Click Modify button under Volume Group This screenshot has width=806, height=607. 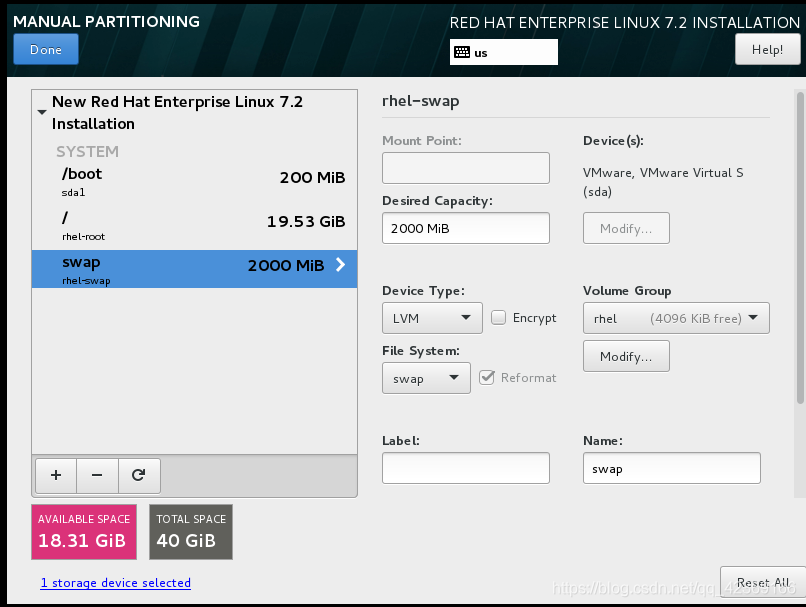point(626,356)
